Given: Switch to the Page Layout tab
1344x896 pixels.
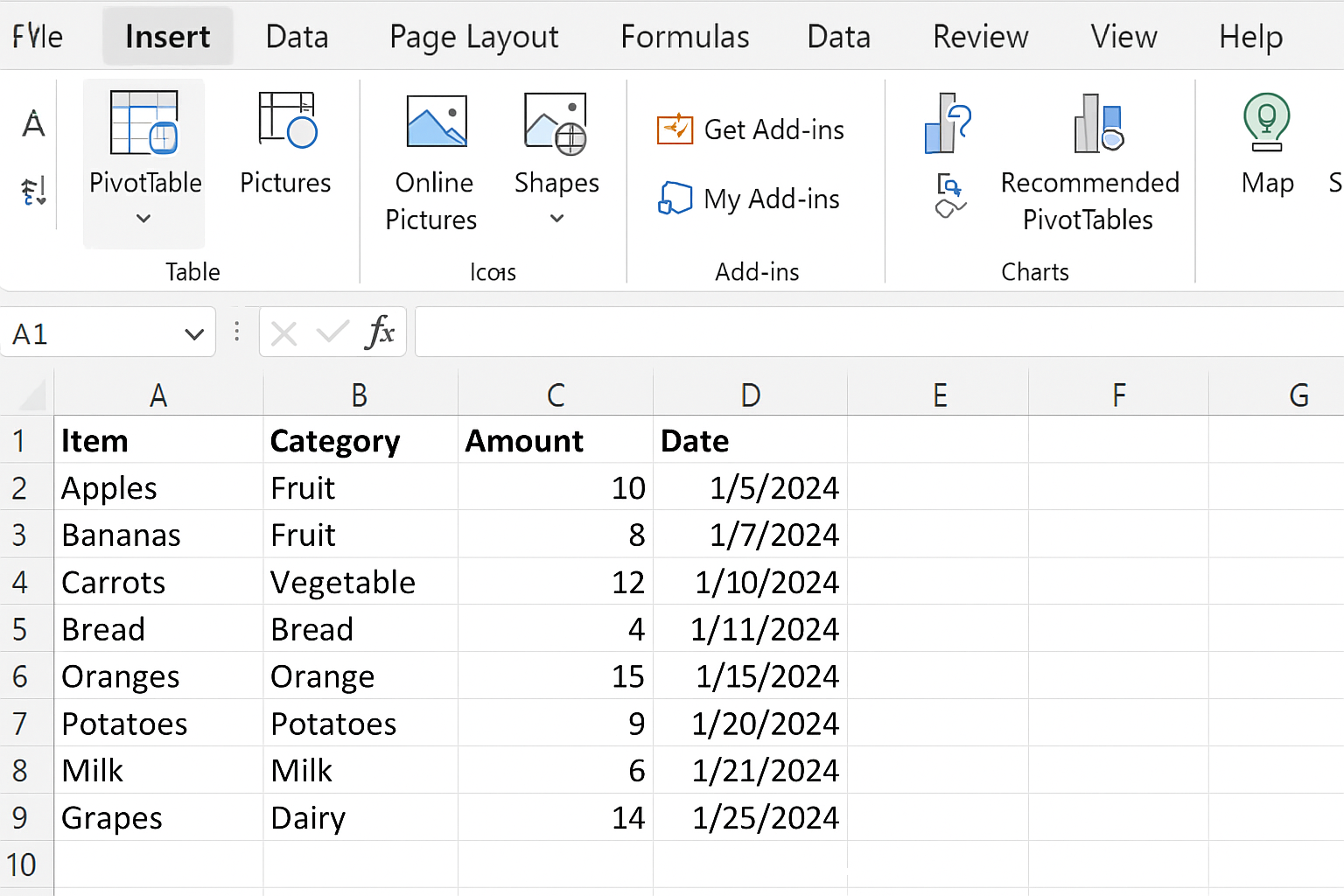Looking at the screenshot, I should click(x=474, y=38).
